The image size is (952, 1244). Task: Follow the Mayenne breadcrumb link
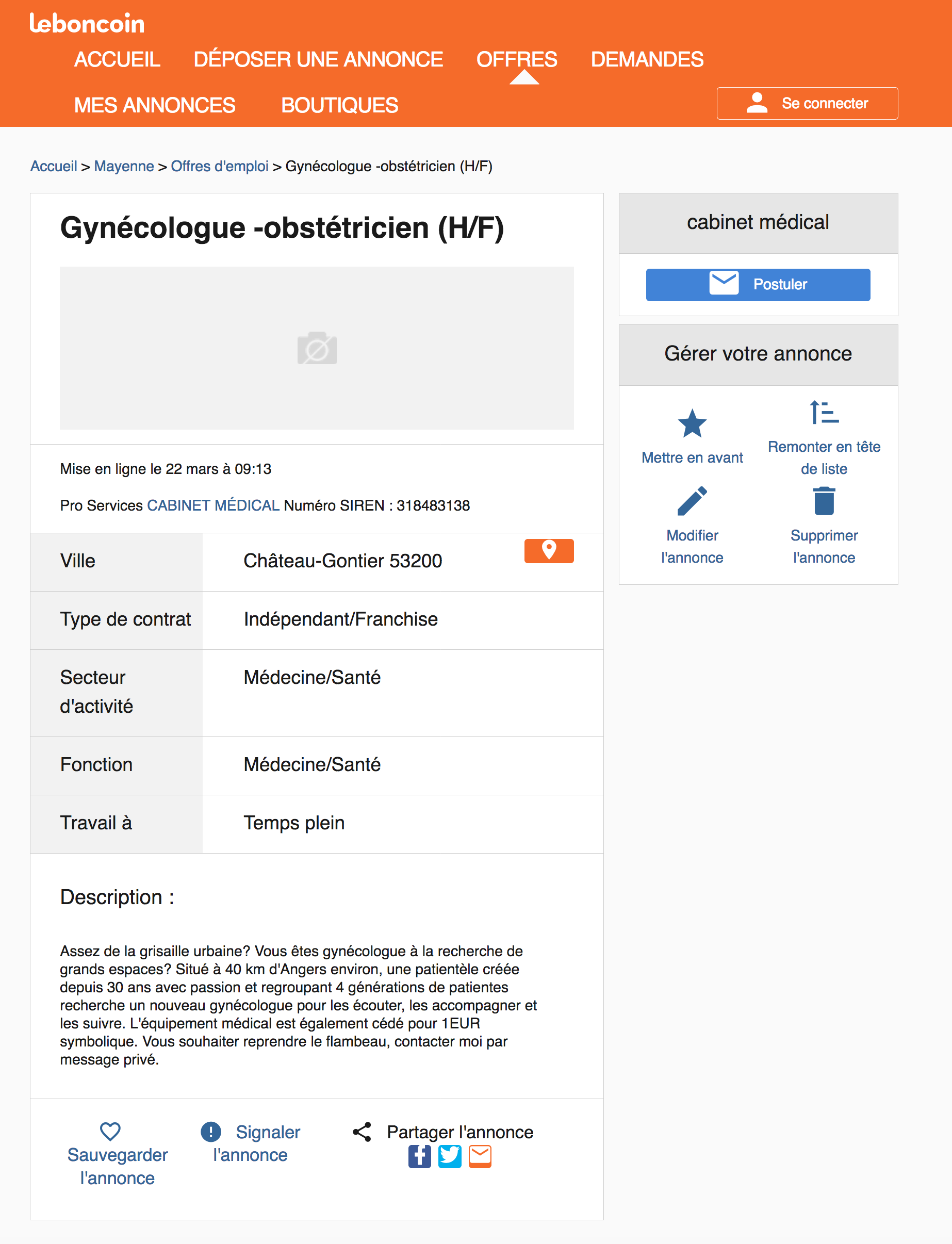124,166
